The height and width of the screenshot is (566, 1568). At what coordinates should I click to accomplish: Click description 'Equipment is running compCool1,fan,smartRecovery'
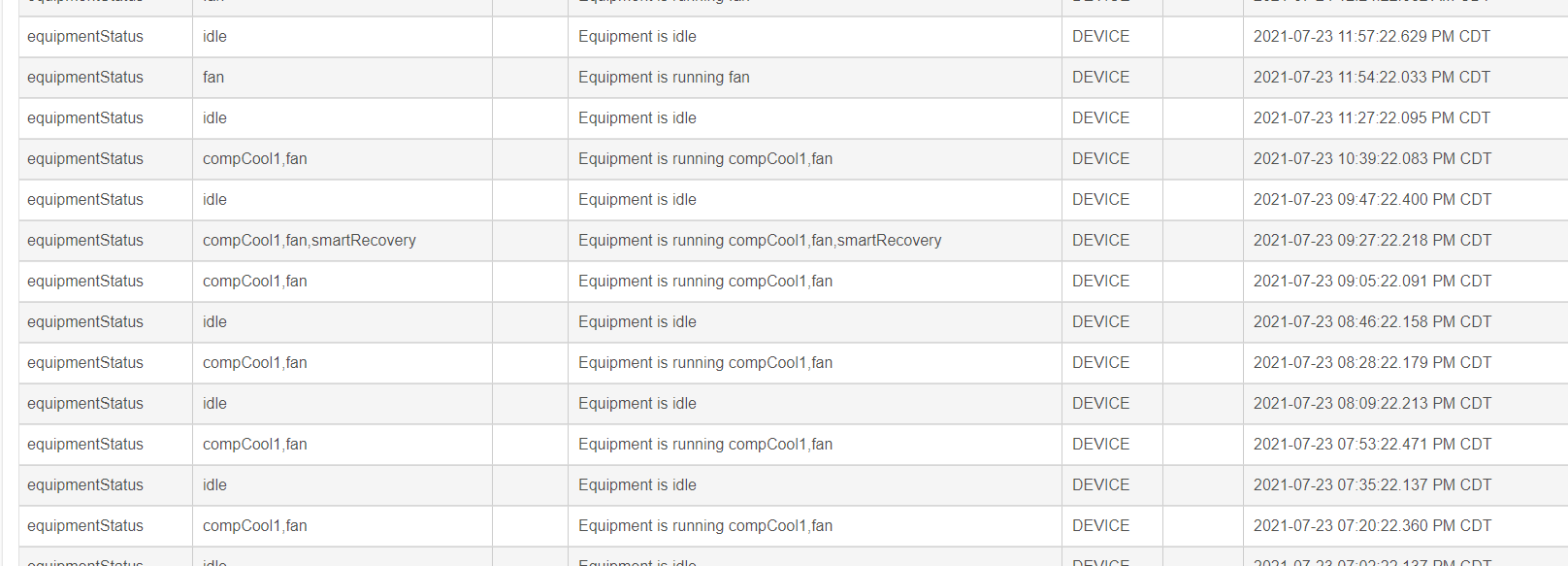click(760, 241)
